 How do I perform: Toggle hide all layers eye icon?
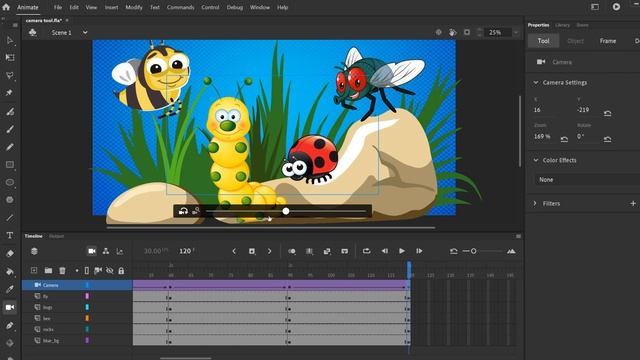click(109, 270)
